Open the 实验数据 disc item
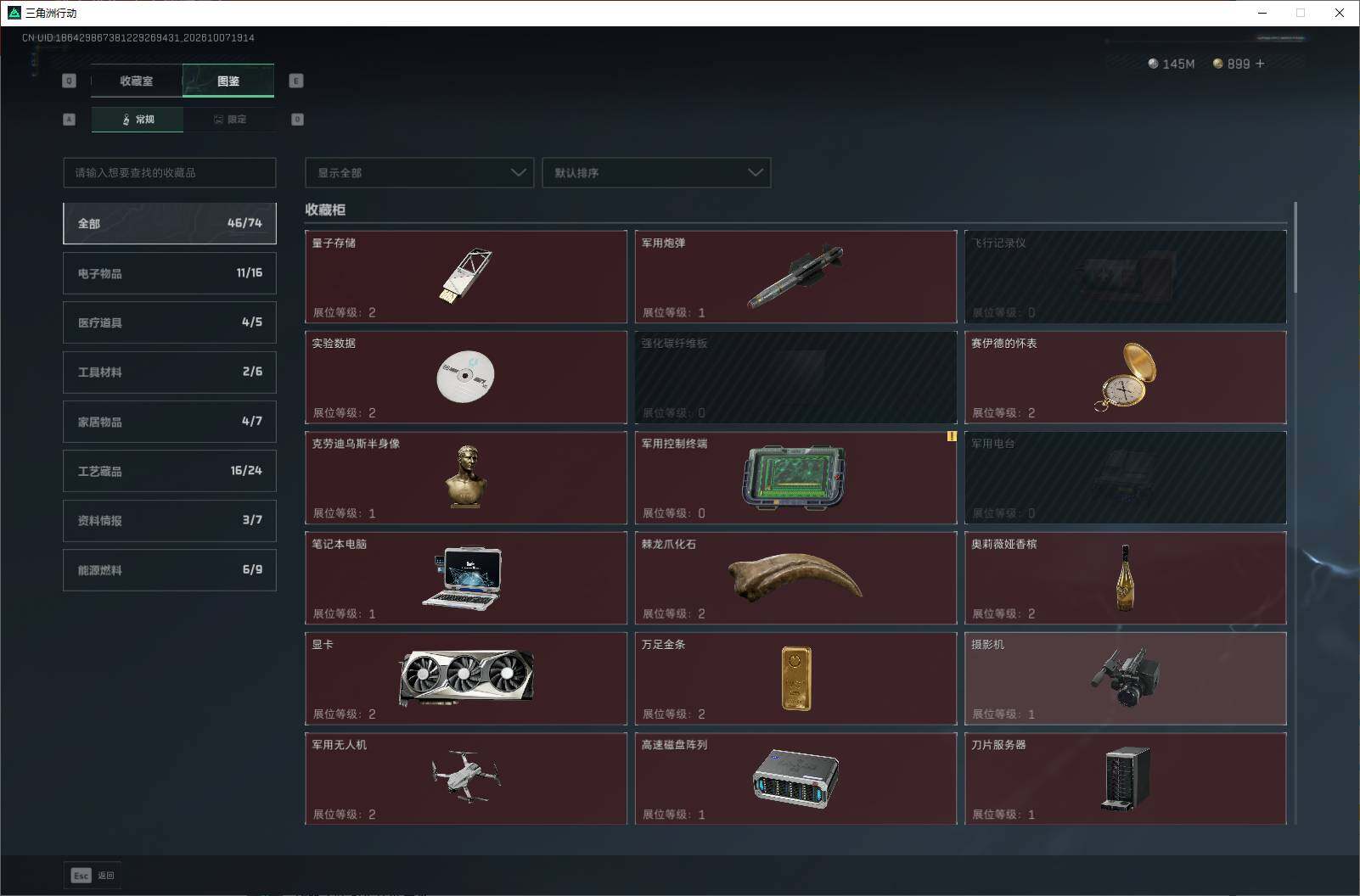 (465, 377)
